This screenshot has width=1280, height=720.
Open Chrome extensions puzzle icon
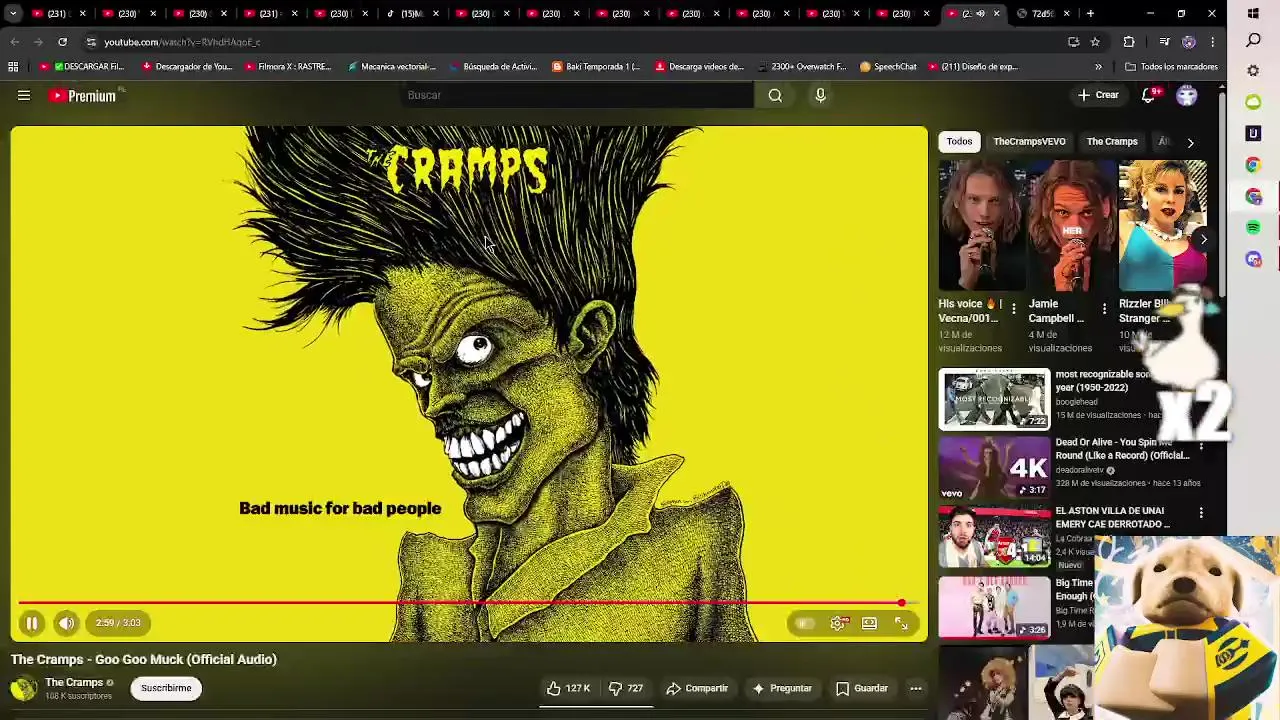[x=1129, y=42]
